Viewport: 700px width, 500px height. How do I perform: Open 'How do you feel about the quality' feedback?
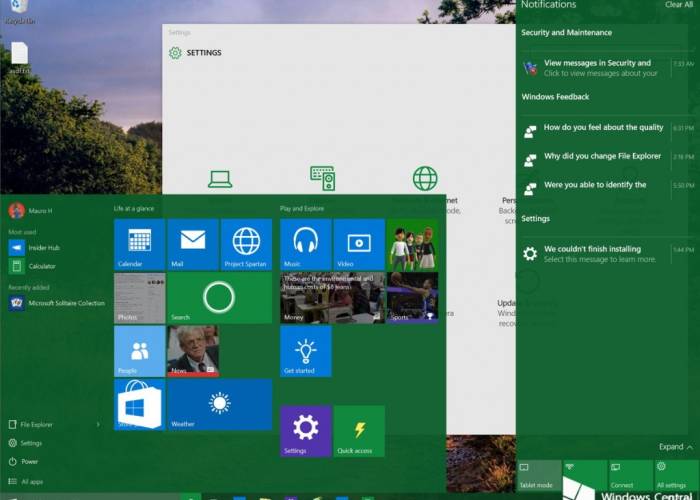coord(607,129)
